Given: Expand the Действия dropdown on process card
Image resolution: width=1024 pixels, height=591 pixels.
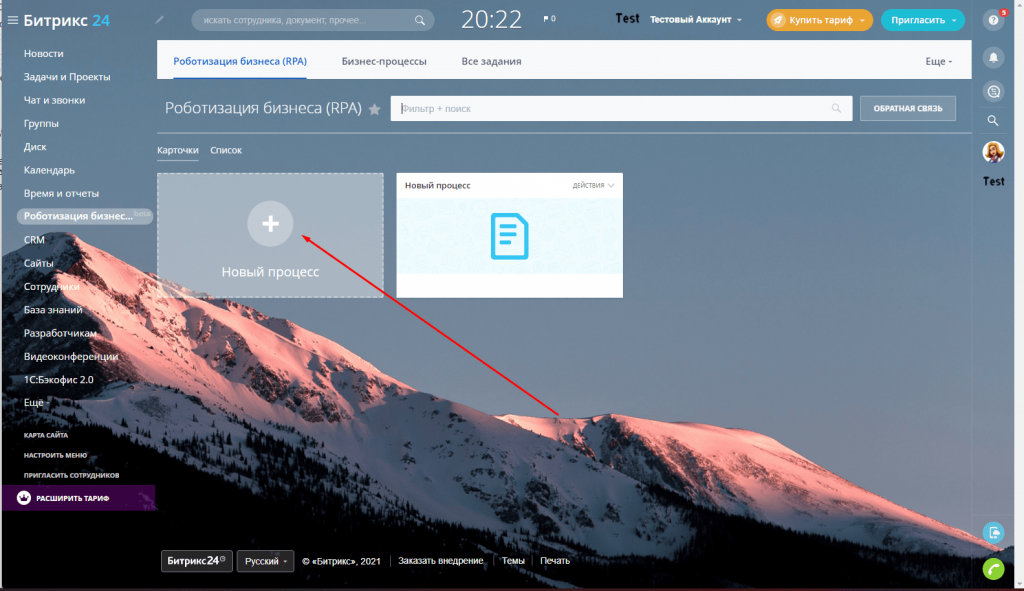Looking at the screenshot, I should (593, 185).
